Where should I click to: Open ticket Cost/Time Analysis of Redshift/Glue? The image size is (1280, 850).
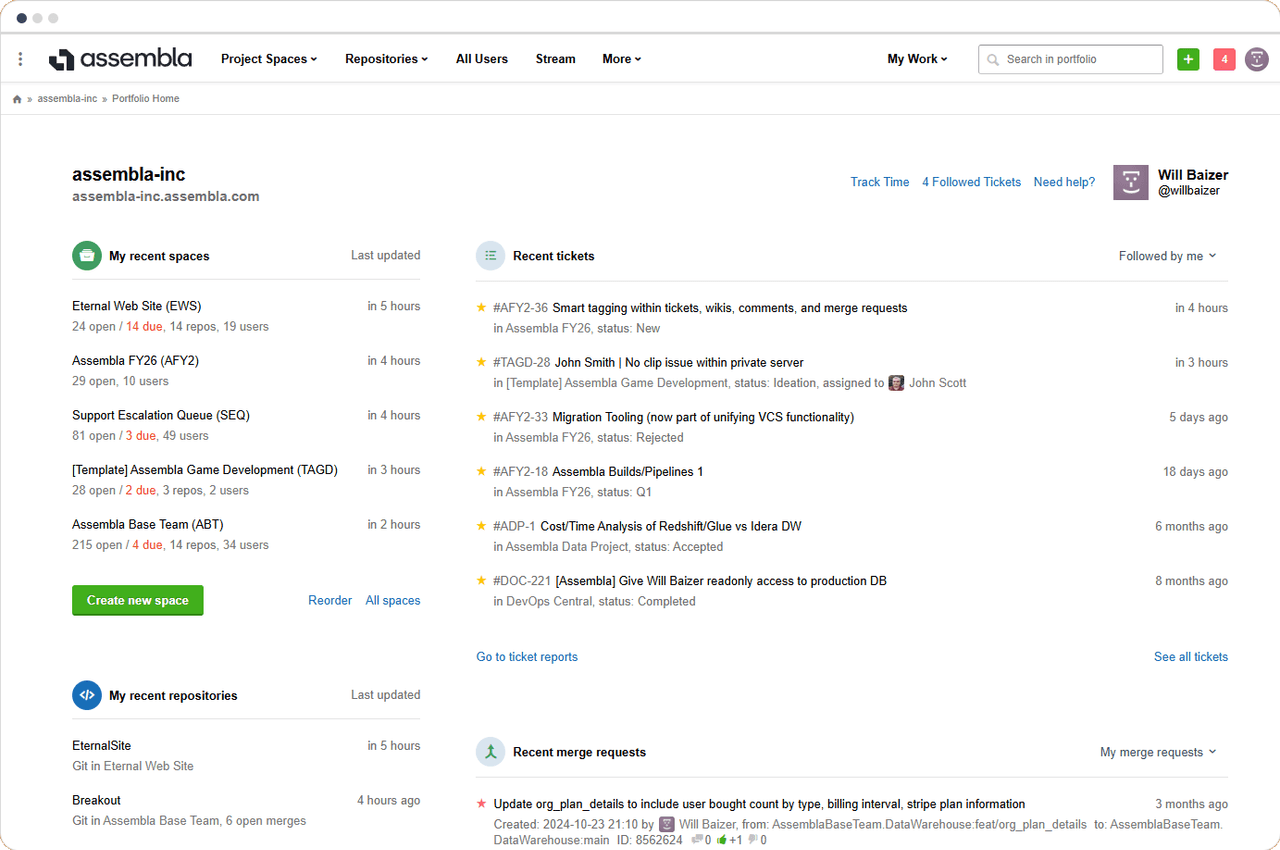pyautogui.click(x=671, y=526)
